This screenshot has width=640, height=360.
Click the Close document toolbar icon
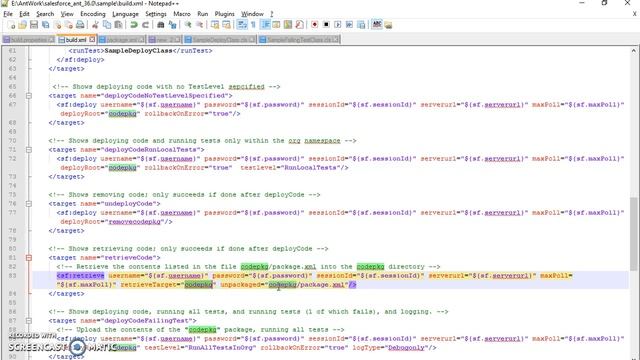(58, 25)
